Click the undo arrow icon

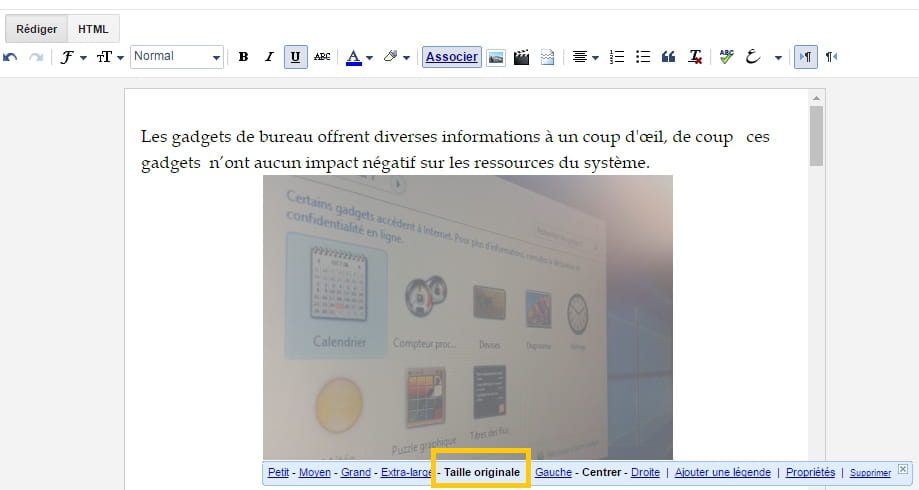click(x=11, y=57)
